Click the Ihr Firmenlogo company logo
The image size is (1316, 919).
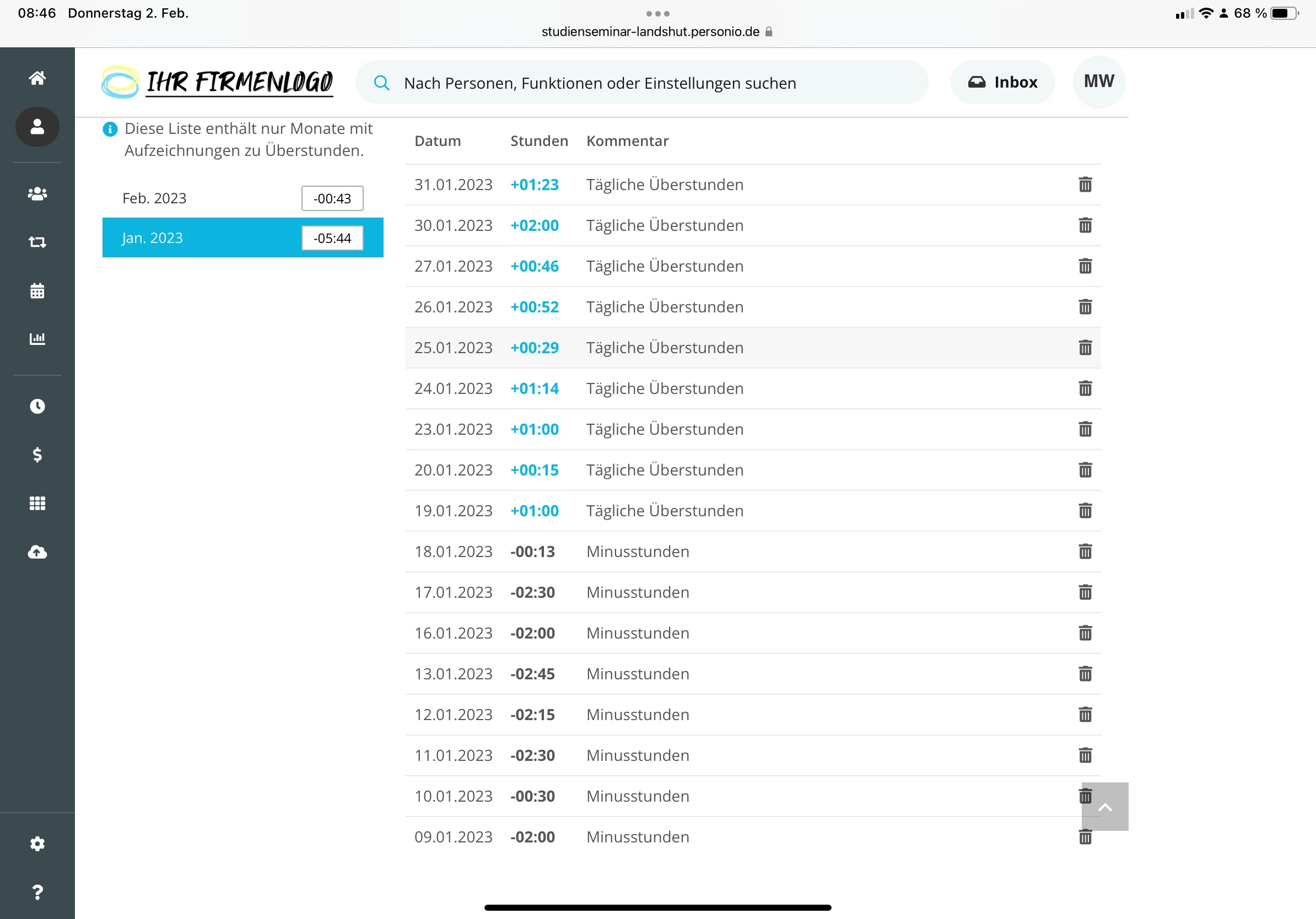218,82
